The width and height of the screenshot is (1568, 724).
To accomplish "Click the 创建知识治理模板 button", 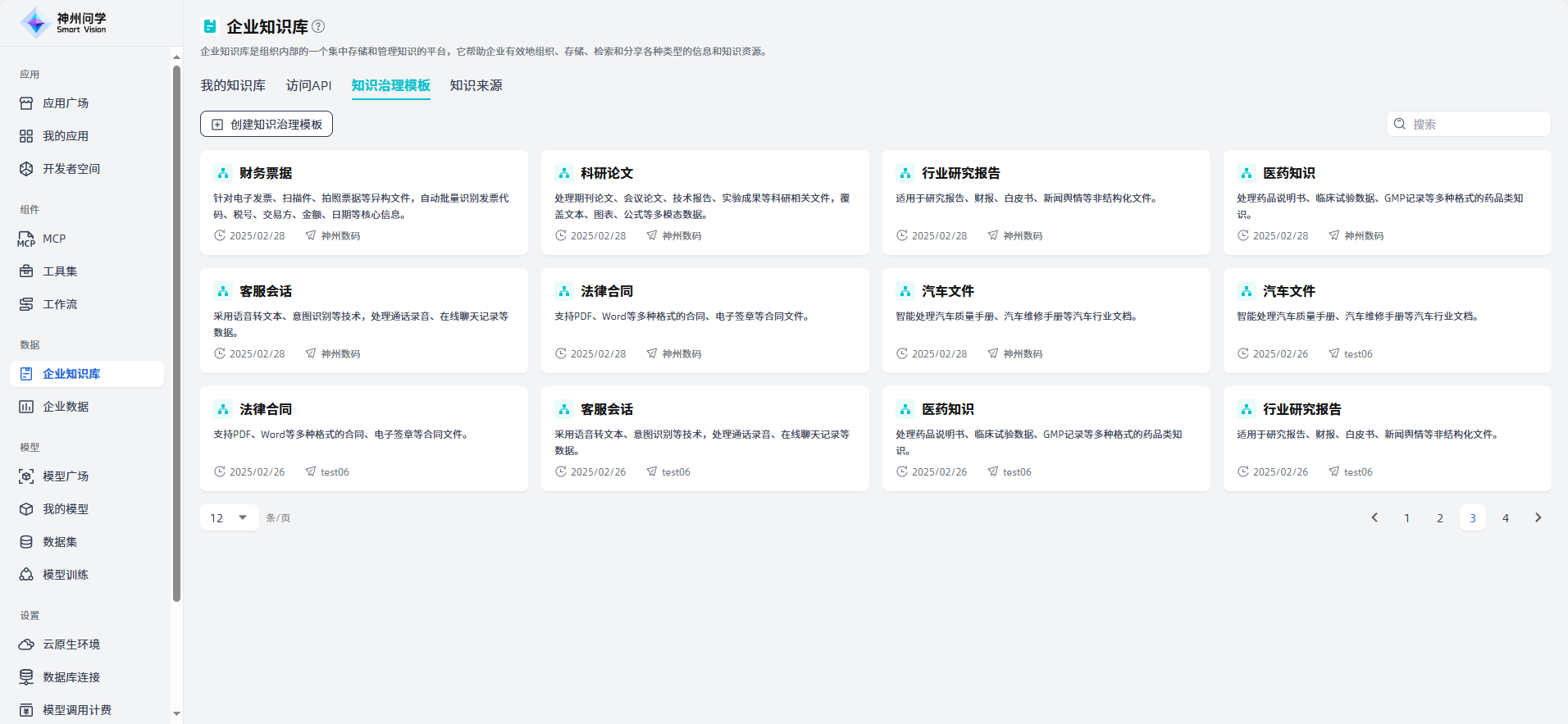I will [267, 124].
